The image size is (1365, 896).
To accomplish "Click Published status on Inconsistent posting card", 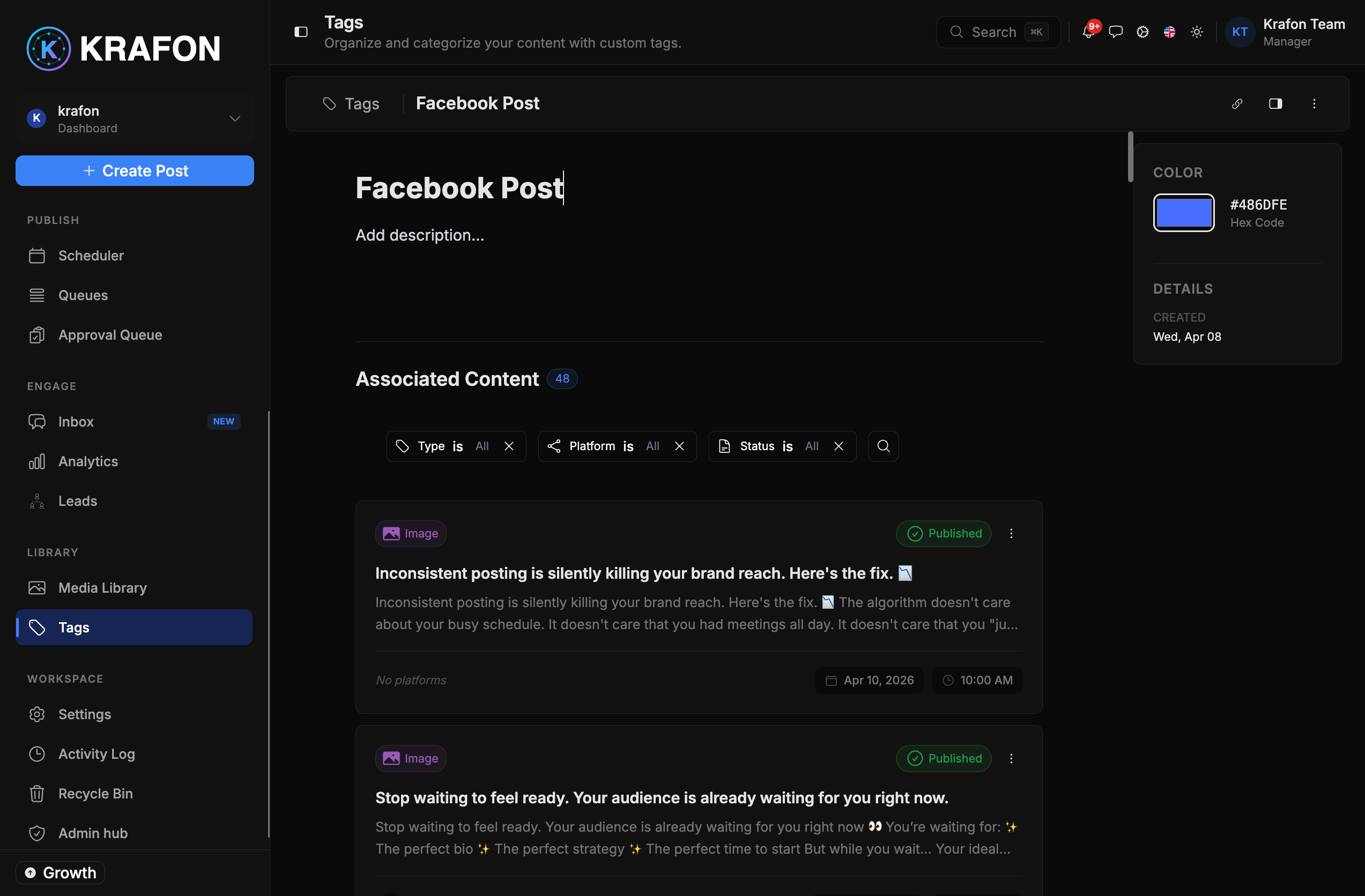I will 944,534.
